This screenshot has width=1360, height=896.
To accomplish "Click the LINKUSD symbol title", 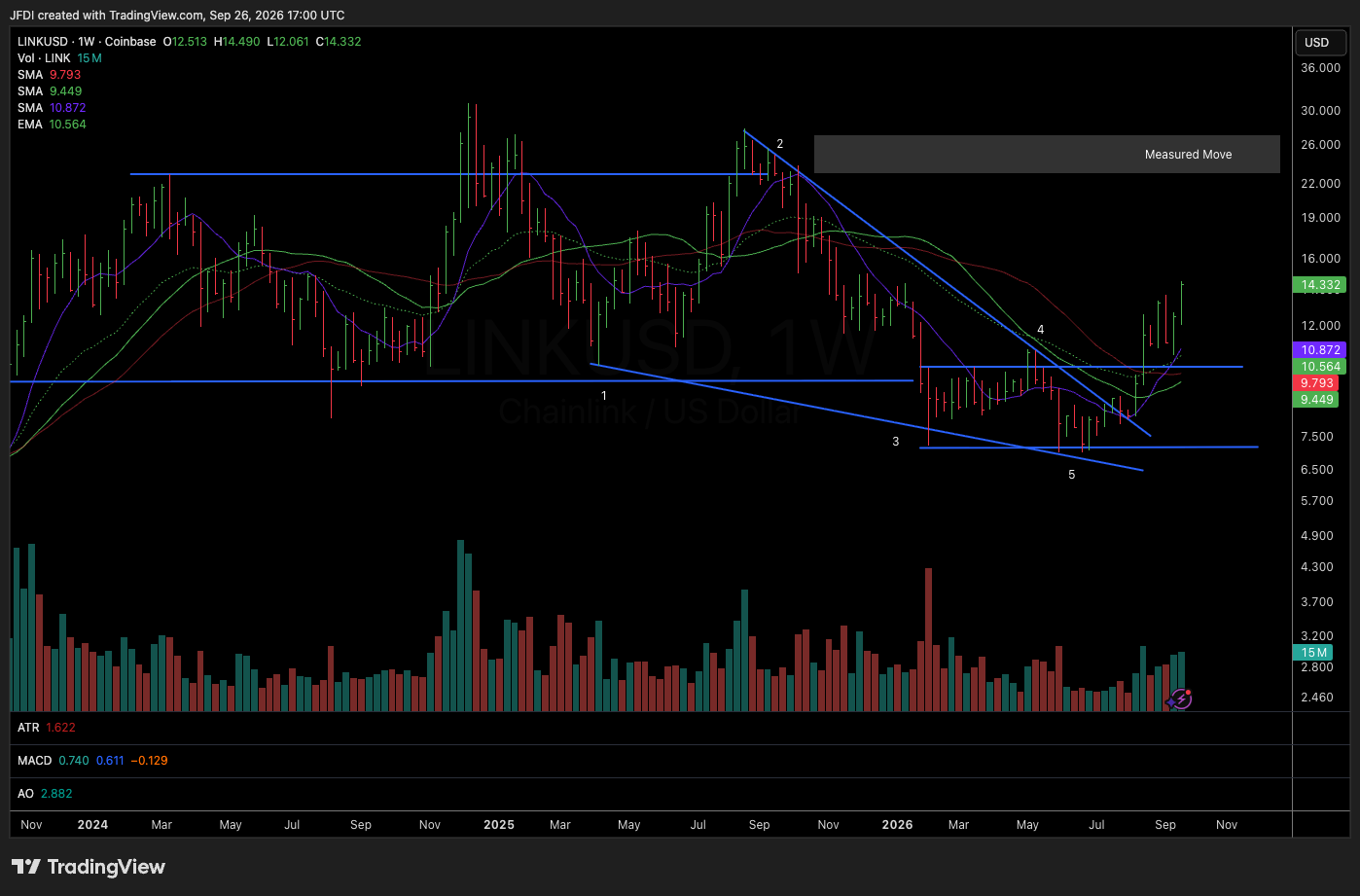I will tap(43, 42).
